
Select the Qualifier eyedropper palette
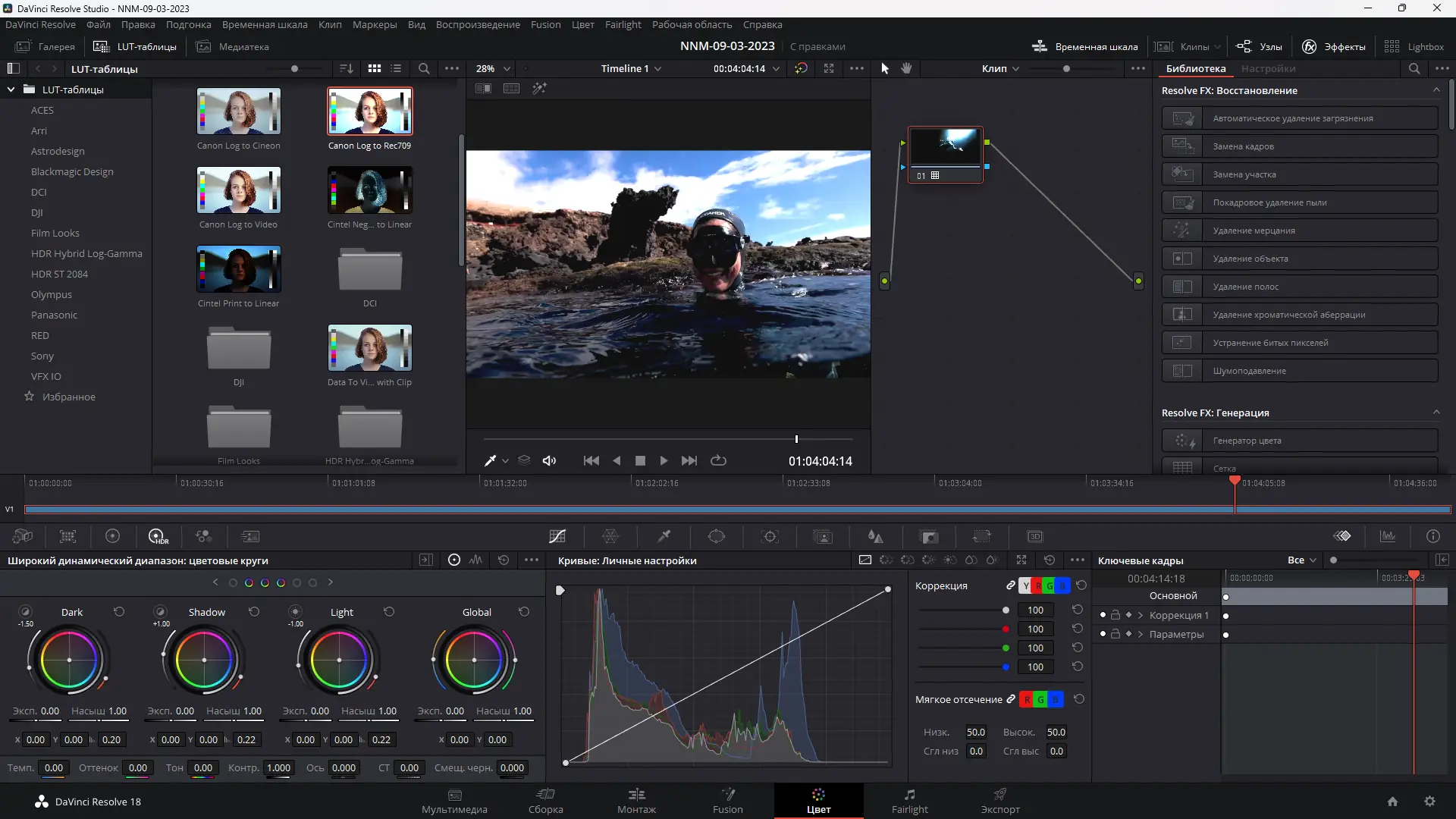point(664,537)
